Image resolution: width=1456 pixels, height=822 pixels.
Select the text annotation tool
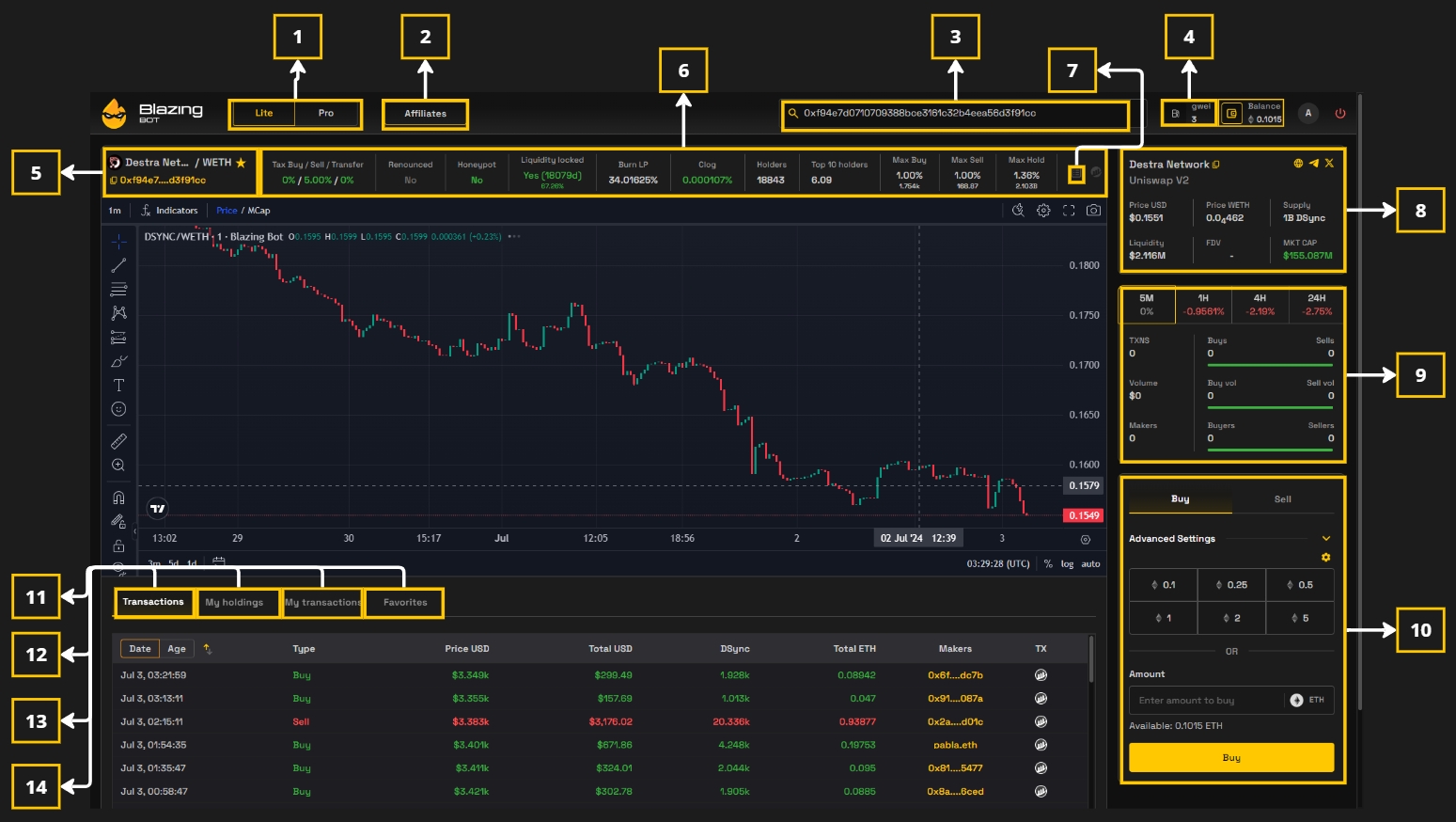point(118,385)
